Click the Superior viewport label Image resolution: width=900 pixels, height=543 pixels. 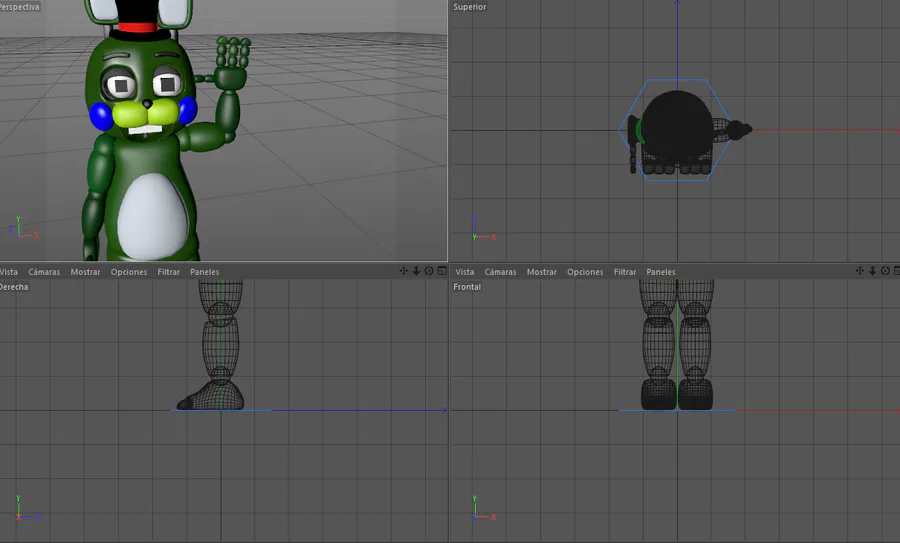(x=470, y=7)
